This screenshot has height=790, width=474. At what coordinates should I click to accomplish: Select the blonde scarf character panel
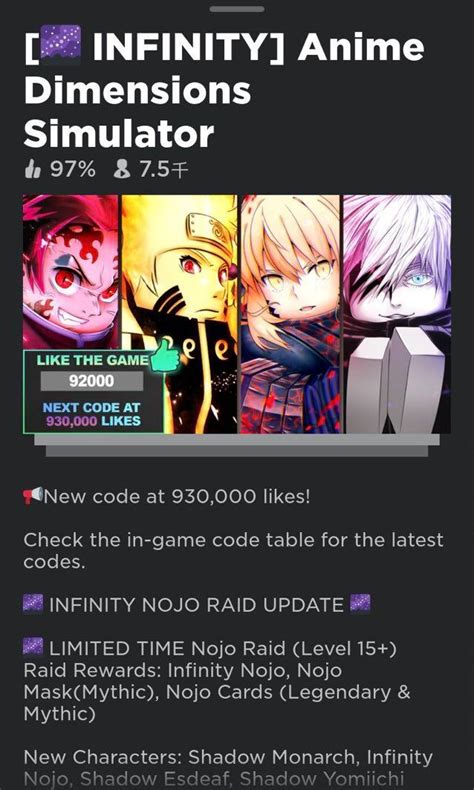click(291, 314)
